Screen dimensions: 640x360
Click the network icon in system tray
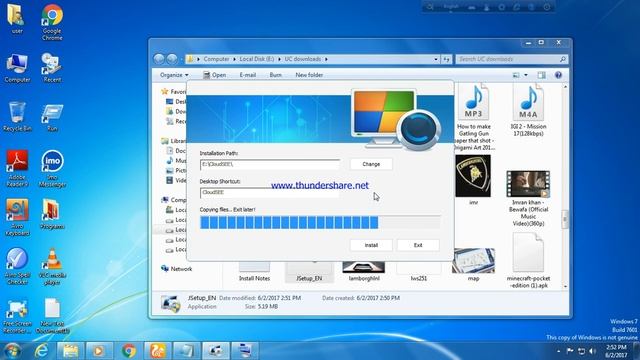581,351
